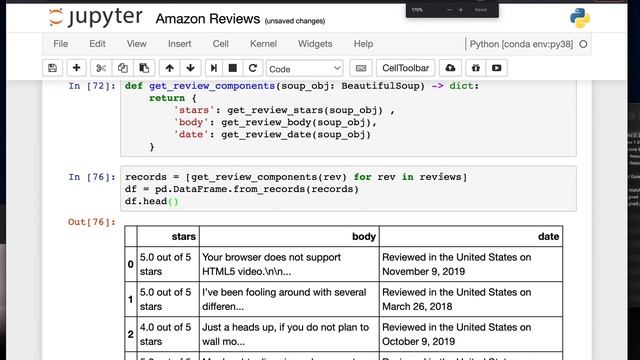Viewport: 640px width, 360px height.
Task: Move selected cell up arrow
Action: [x=169, y=68]
